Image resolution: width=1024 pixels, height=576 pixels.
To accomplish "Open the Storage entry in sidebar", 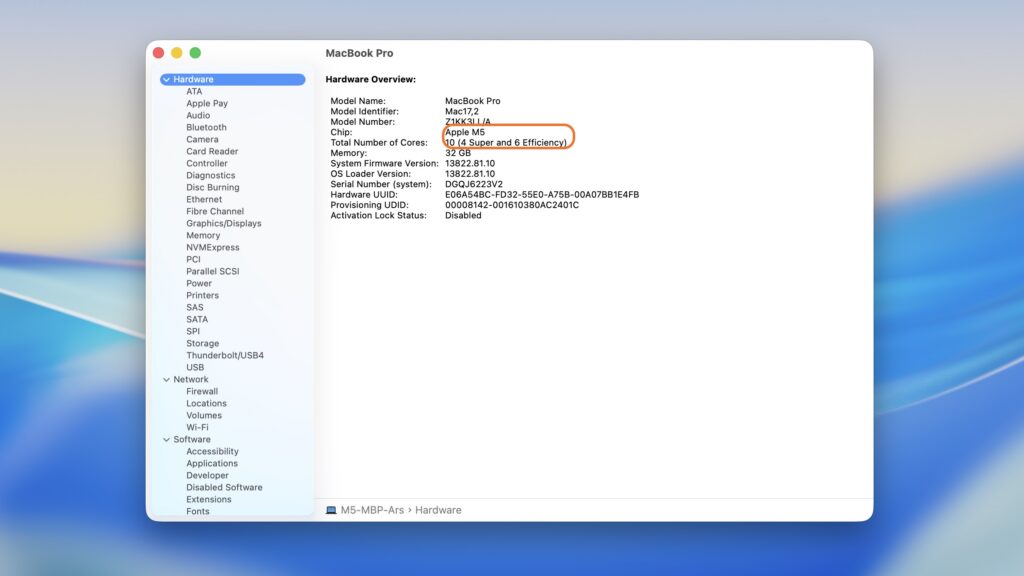I will tap(202, 343).
